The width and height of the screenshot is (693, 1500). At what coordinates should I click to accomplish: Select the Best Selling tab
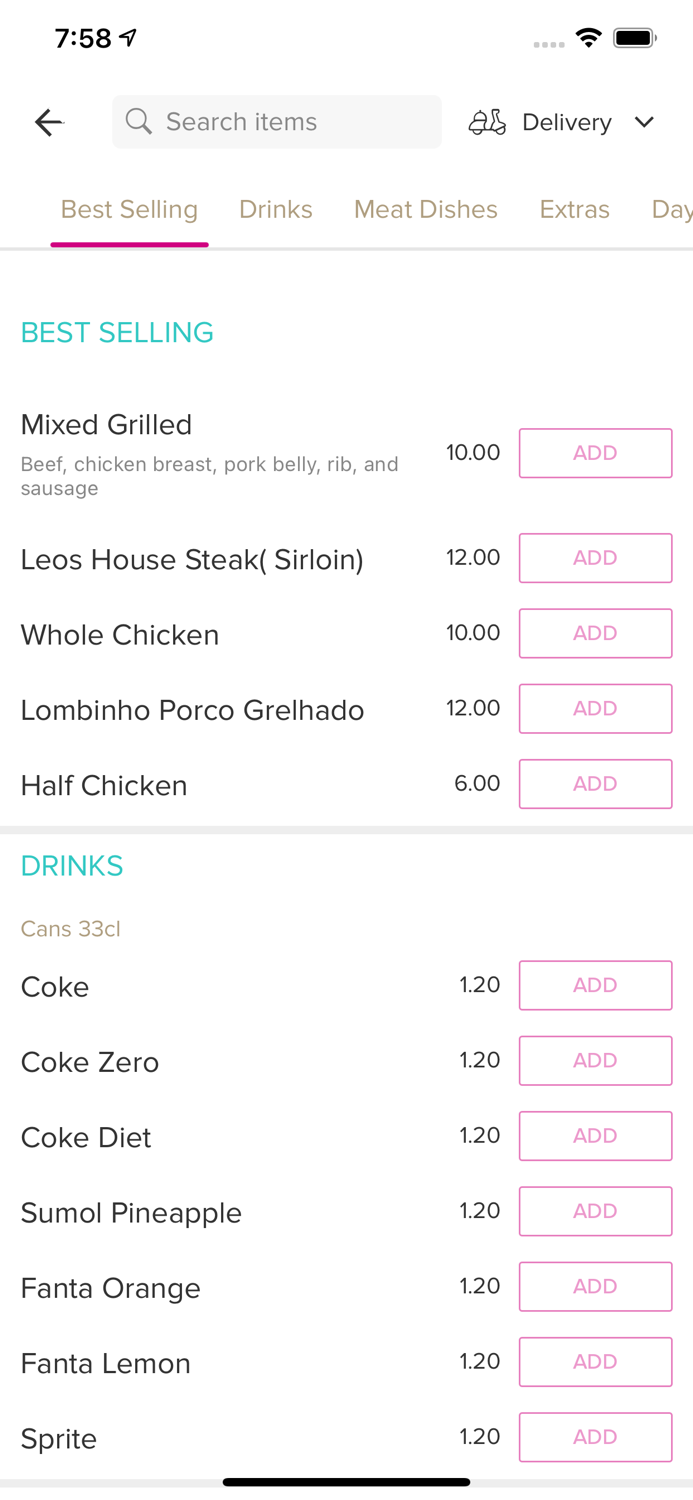[129, 210]
